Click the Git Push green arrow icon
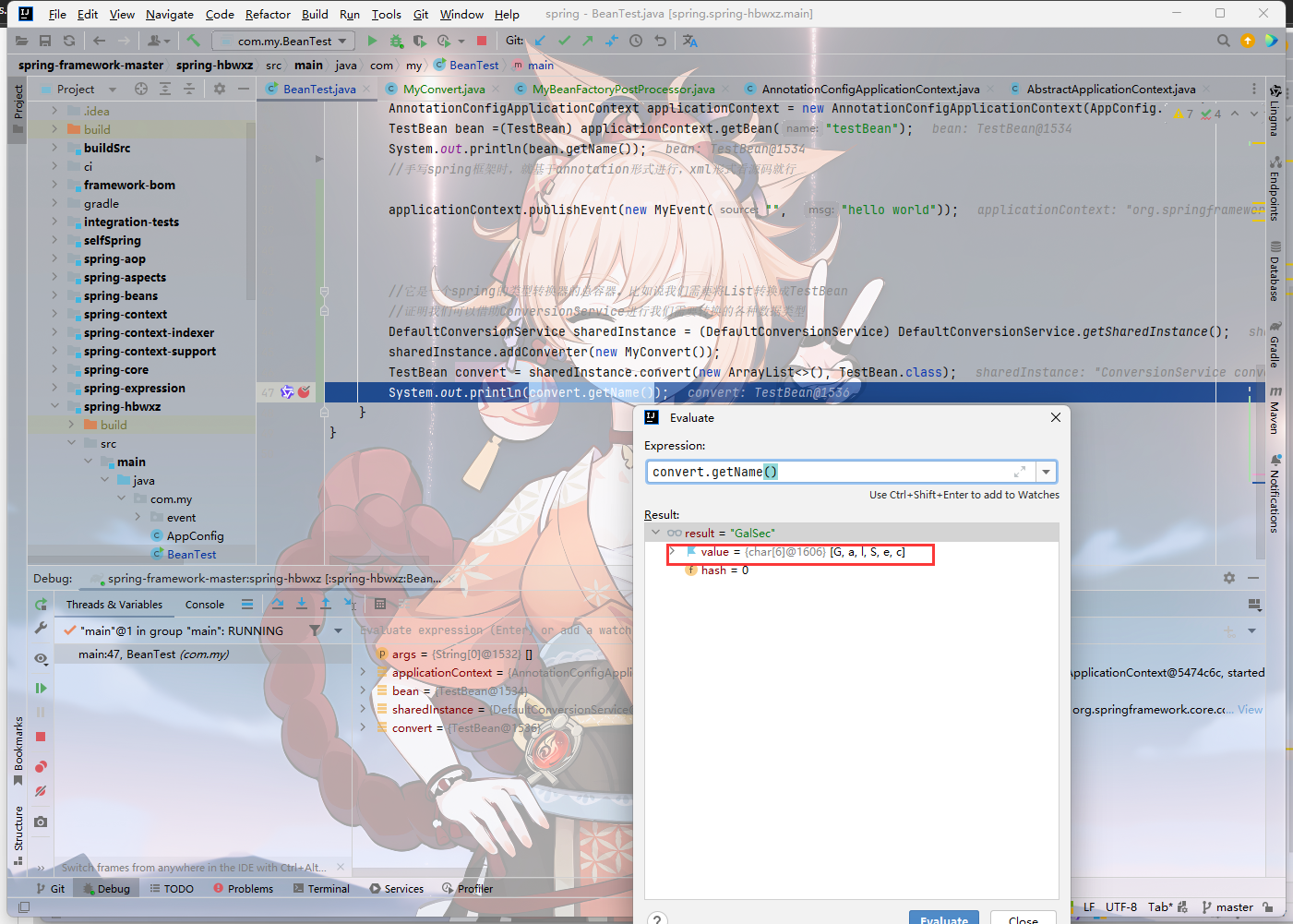The height and width of the screenshot is (924, 1293). point(588,41)
